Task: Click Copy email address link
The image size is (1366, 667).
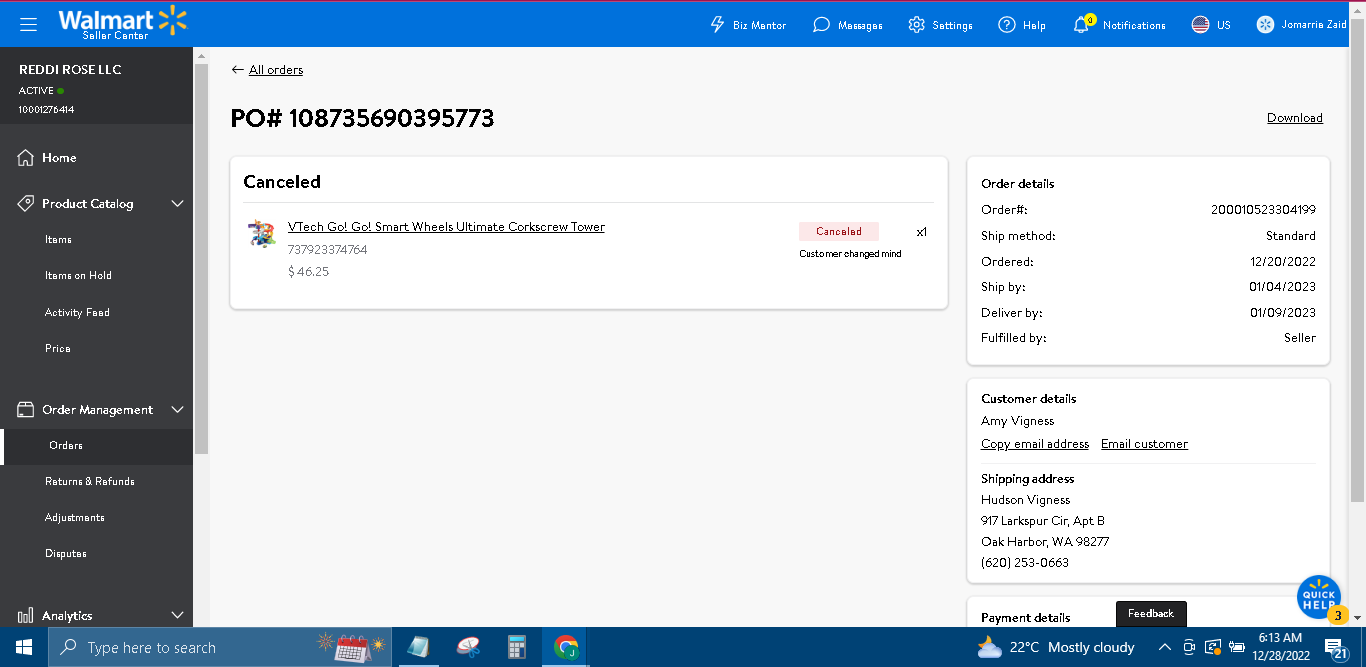Action: point(1035,444)
